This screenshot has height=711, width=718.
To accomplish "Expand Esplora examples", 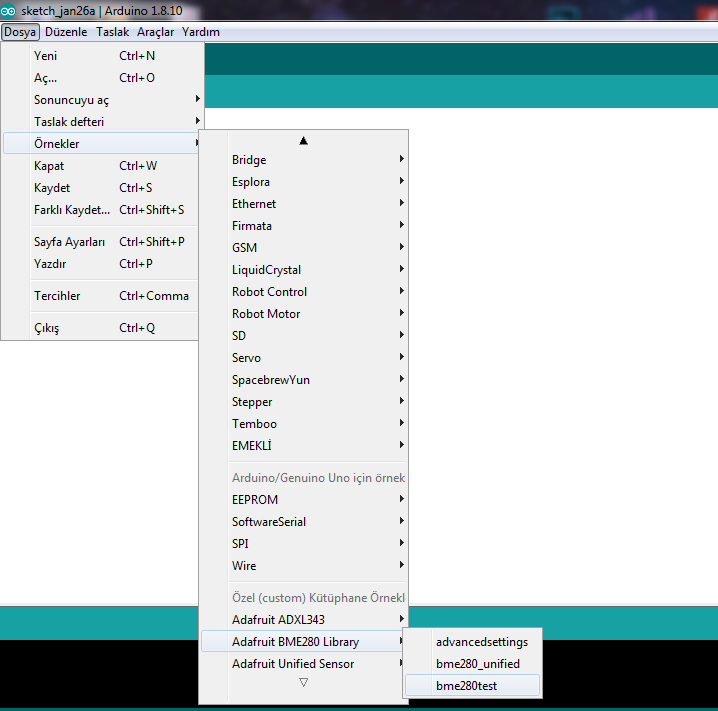I will tap(304, 182).
